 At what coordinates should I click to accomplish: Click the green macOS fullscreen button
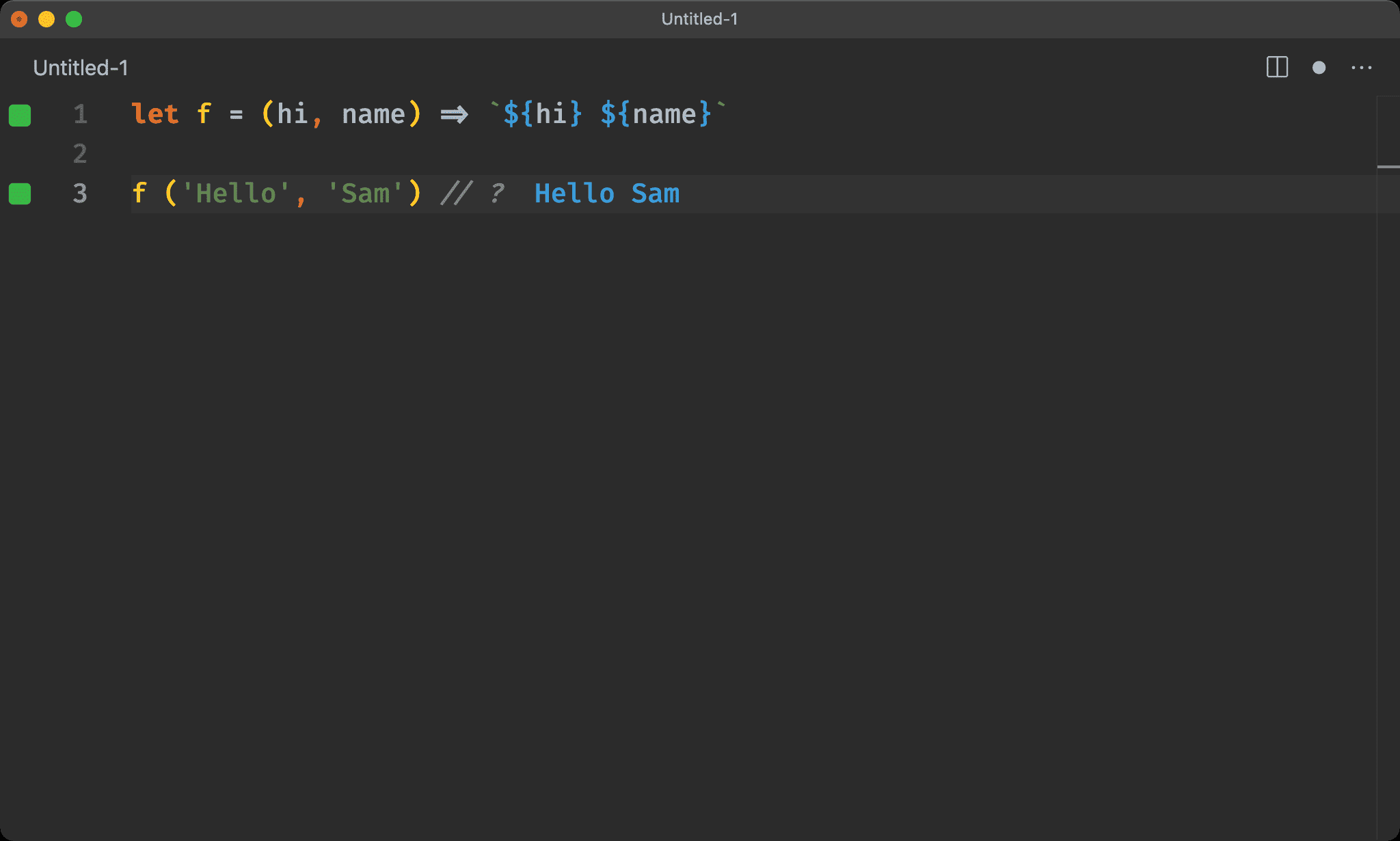pos(74,19)
